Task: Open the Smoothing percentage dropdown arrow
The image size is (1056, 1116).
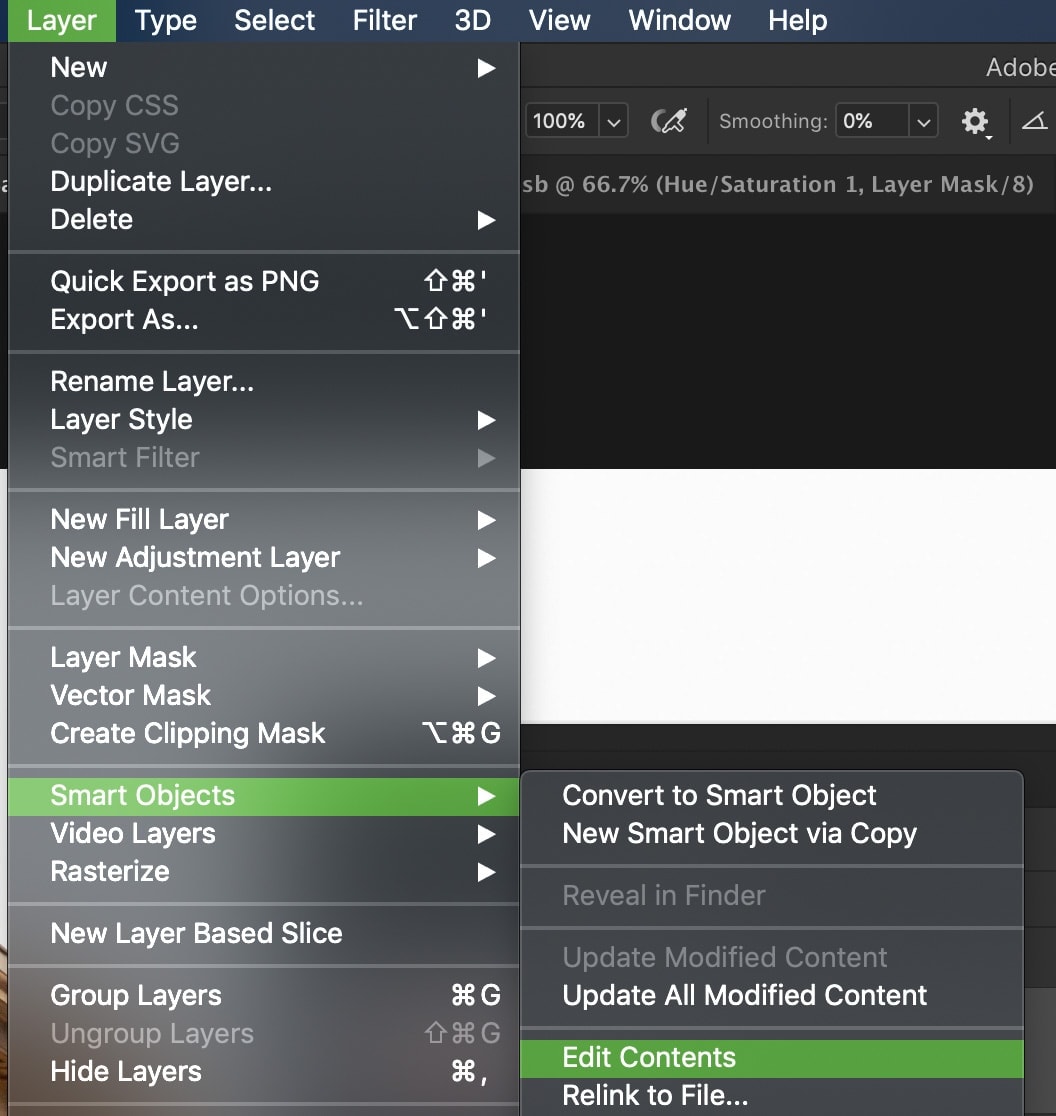Action: pos(923,121)
